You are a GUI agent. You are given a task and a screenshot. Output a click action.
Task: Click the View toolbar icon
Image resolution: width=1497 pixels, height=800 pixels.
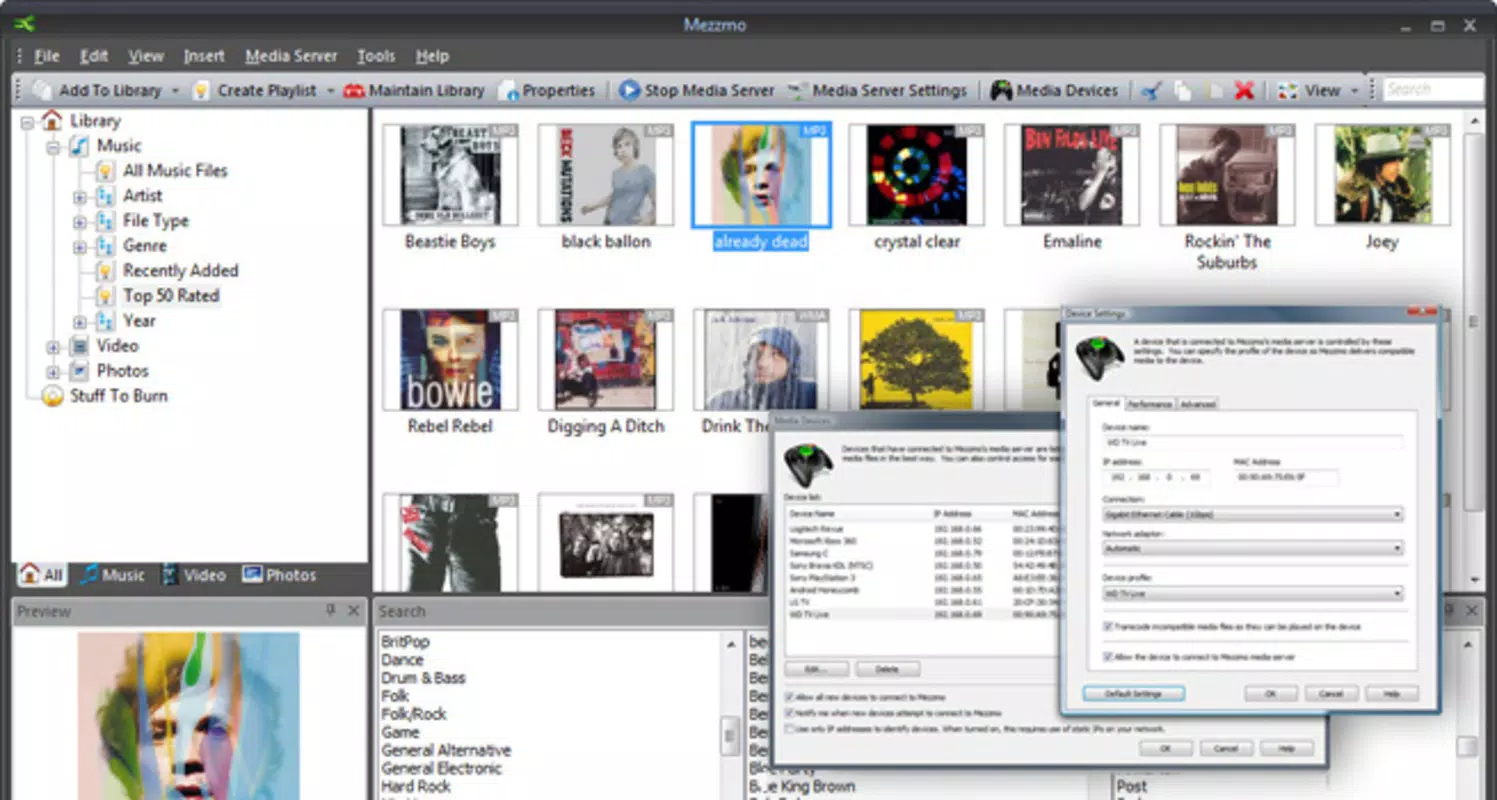1288,91
